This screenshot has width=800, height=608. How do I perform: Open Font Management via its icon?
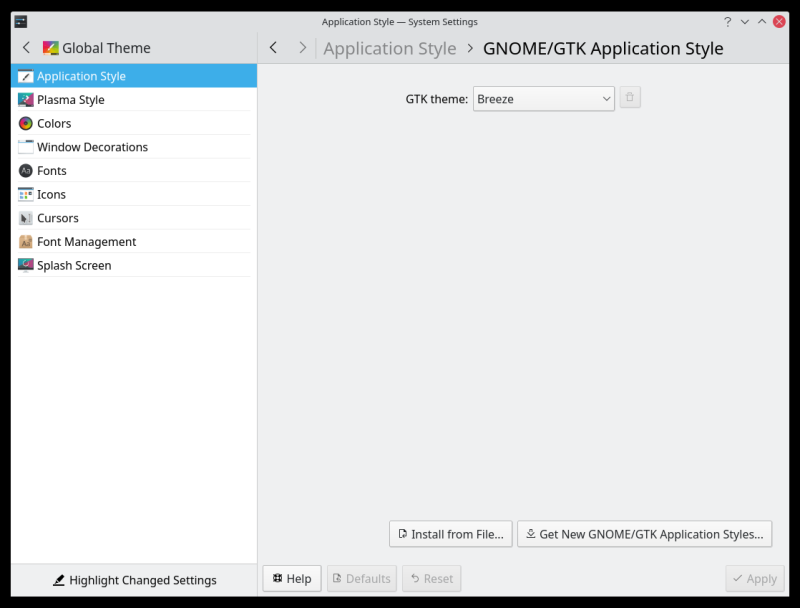coord(24,241)
